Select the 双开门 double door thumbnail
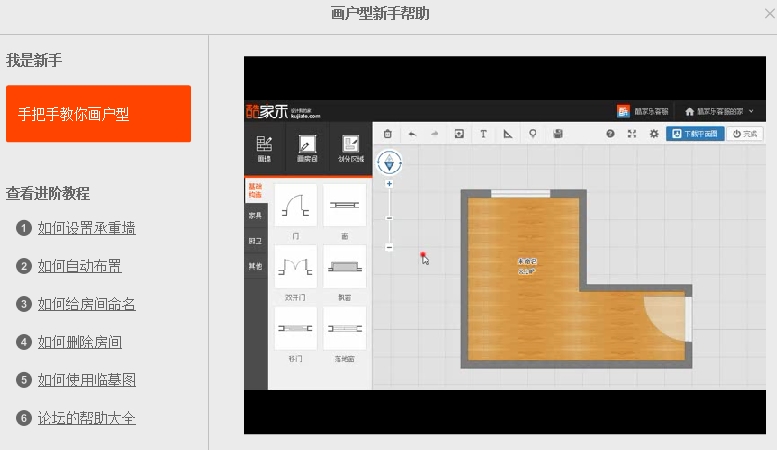This screenshot has width=777, height=450. point(295,267)
